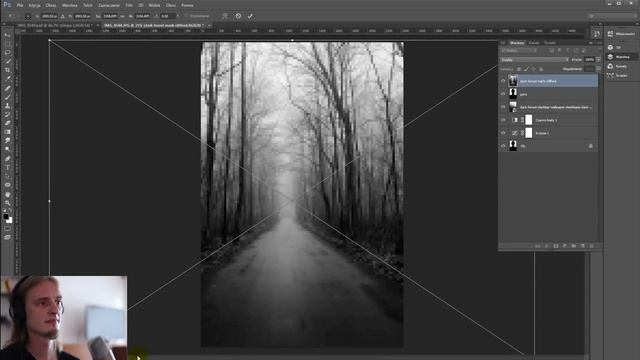Hide the dark-forest-desktop-wallpaper layer
Image resolution: width=640 pixels, height=360 pixels.
pyautogui.click(x=503, y=107)
